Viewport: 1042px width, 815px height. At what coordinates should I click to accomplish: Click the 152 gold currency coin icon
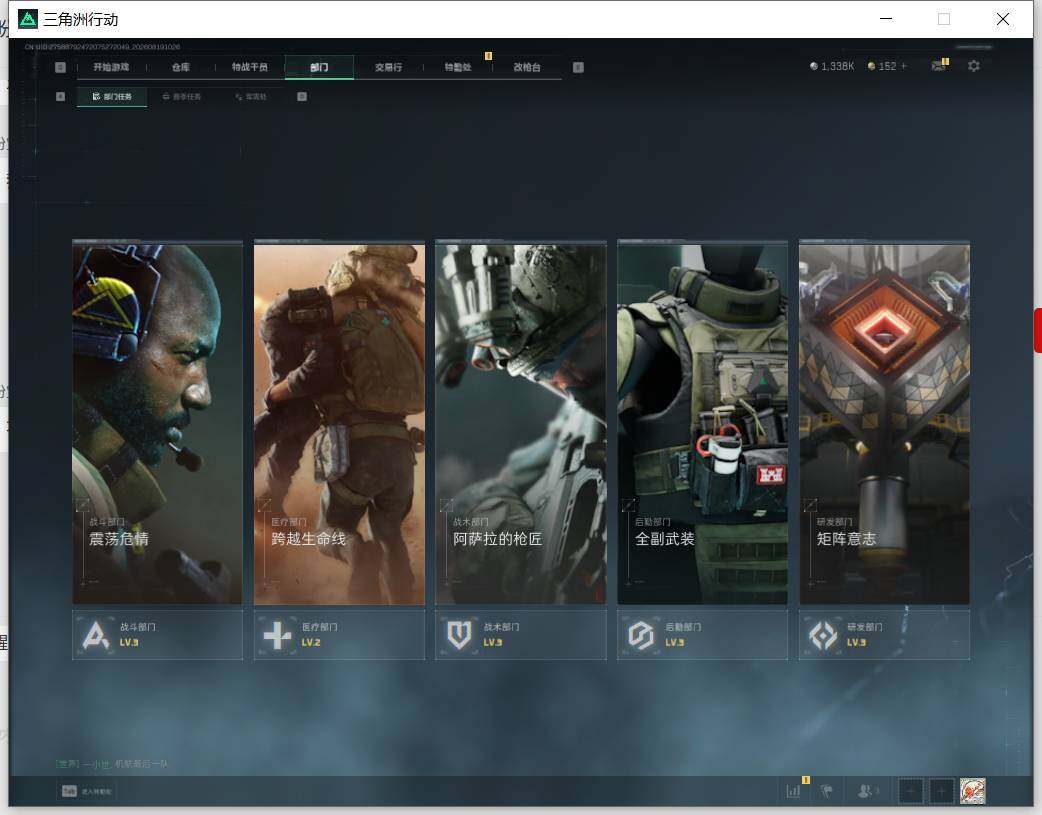click(871, 66)
